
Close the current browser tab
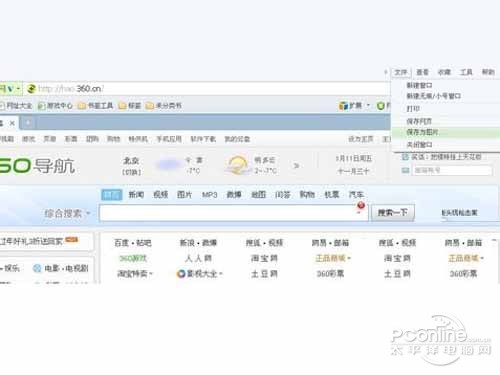coord(12,123)
